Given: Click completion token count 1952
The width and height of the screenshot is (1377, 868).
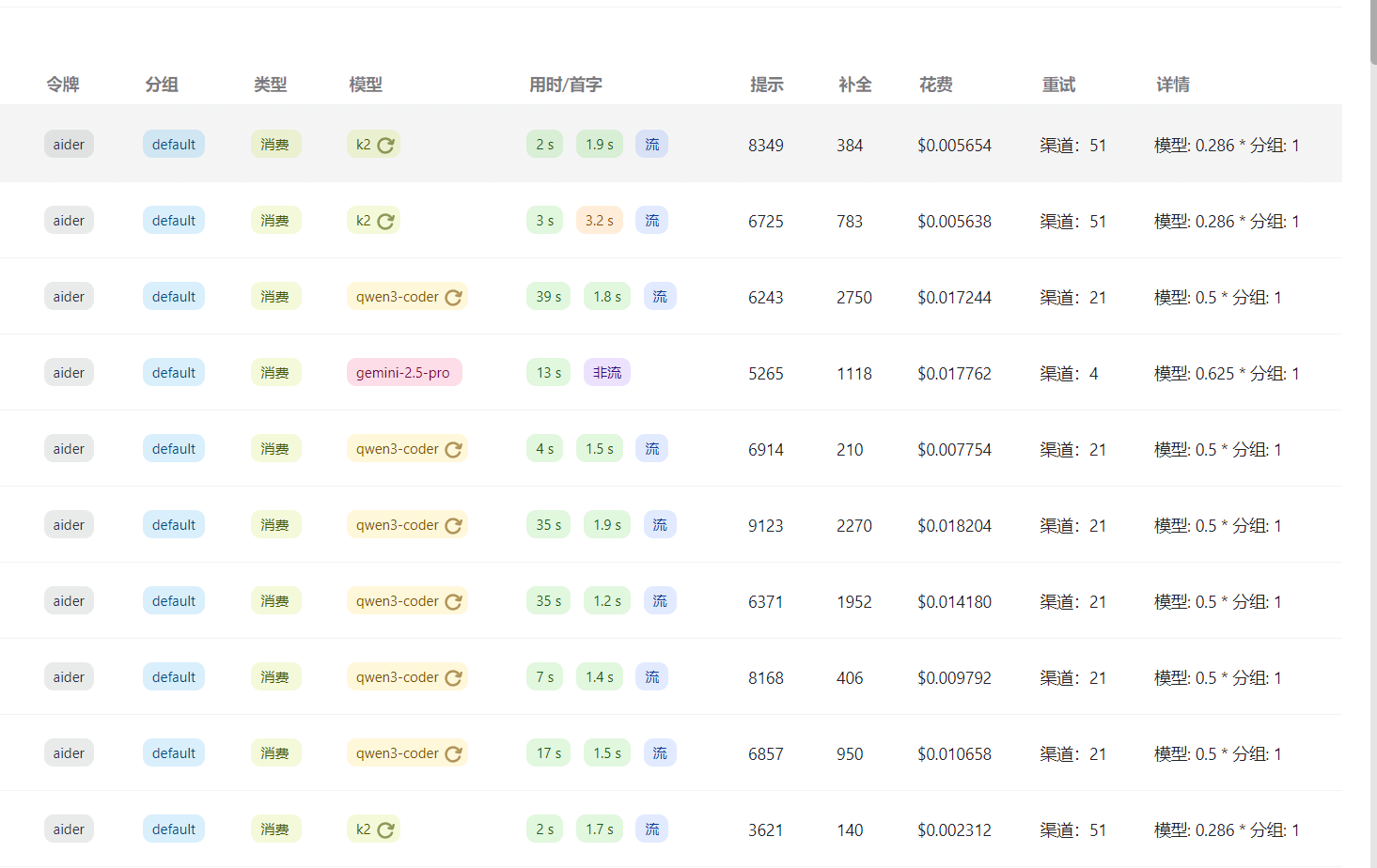Looking at the screenshot, I should click(x=854, y=602).
